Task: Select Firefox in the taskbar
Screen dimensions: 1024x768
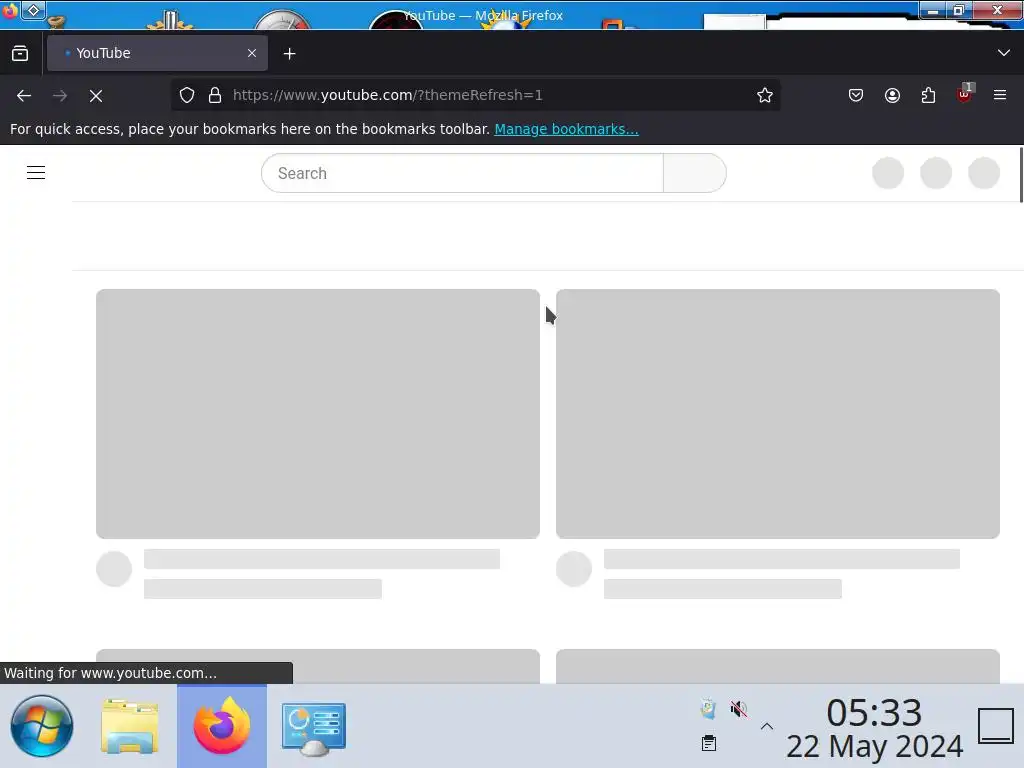Action: pyautogui.click(x=222, y=726)
